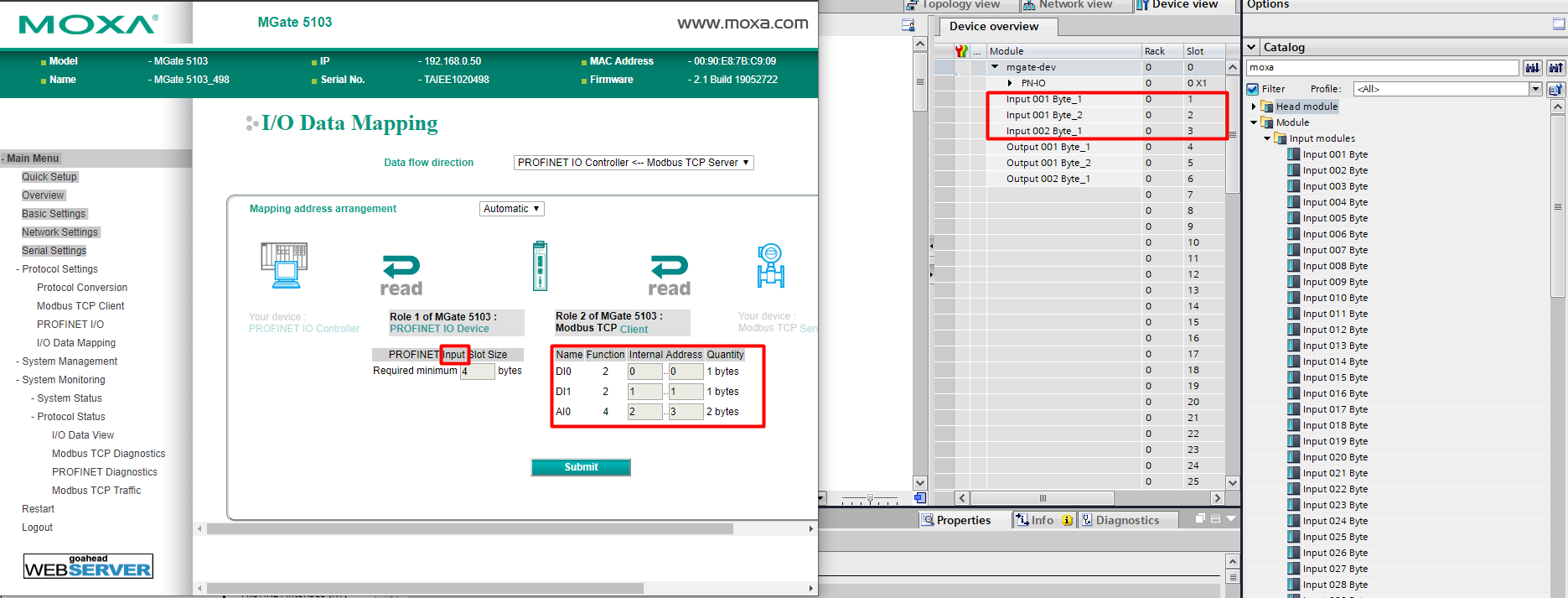
Task: Click the diagnostics wrench column icon in Device overview
Action: (x=961, y=51)
